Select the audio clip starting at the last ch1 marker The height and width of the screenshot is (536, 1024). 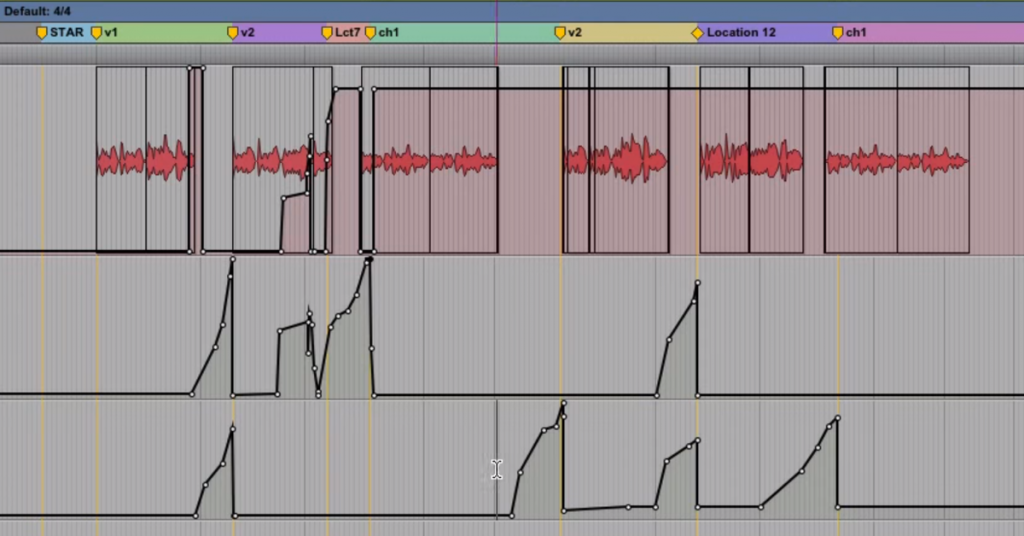[x=861, y=159]
